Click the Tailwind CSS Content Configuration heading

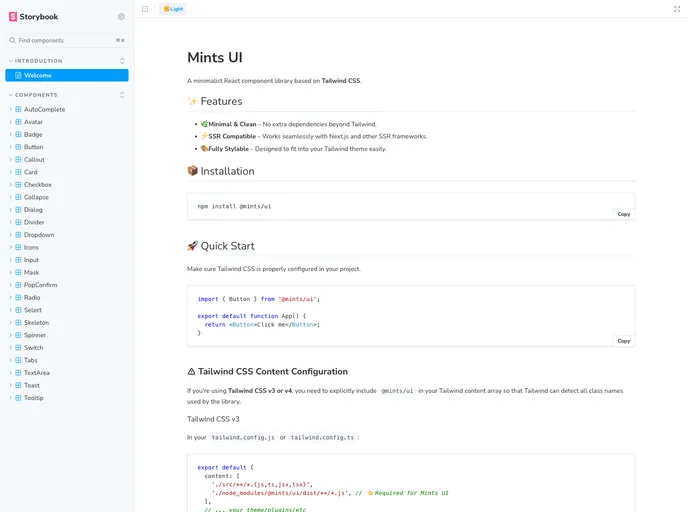tap(268, 372)
